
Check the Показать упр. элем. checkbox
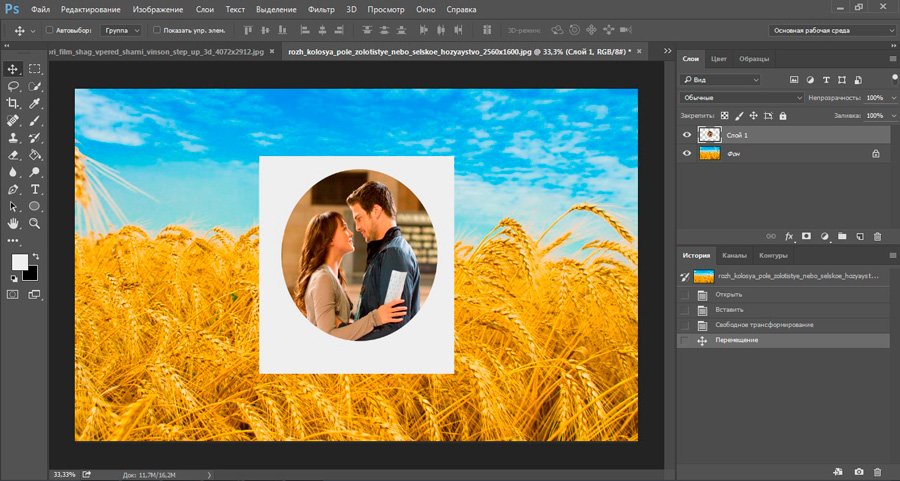(157, 30)
